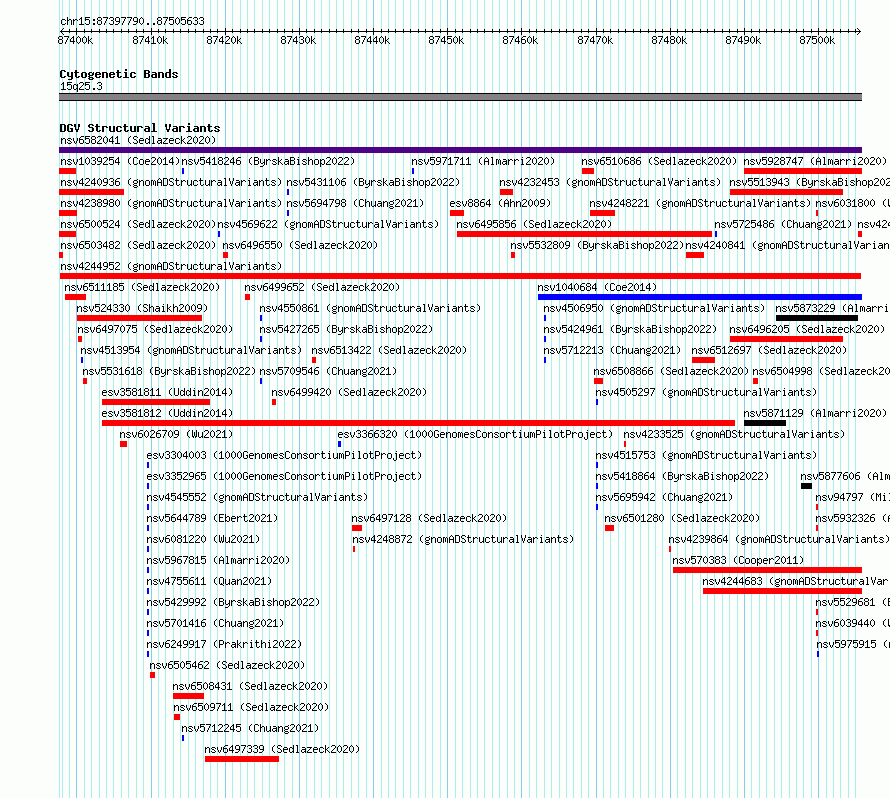890x798 pixels.
Task: Open nsv1040684 (Coe2014) label
Action: [597, 287]
